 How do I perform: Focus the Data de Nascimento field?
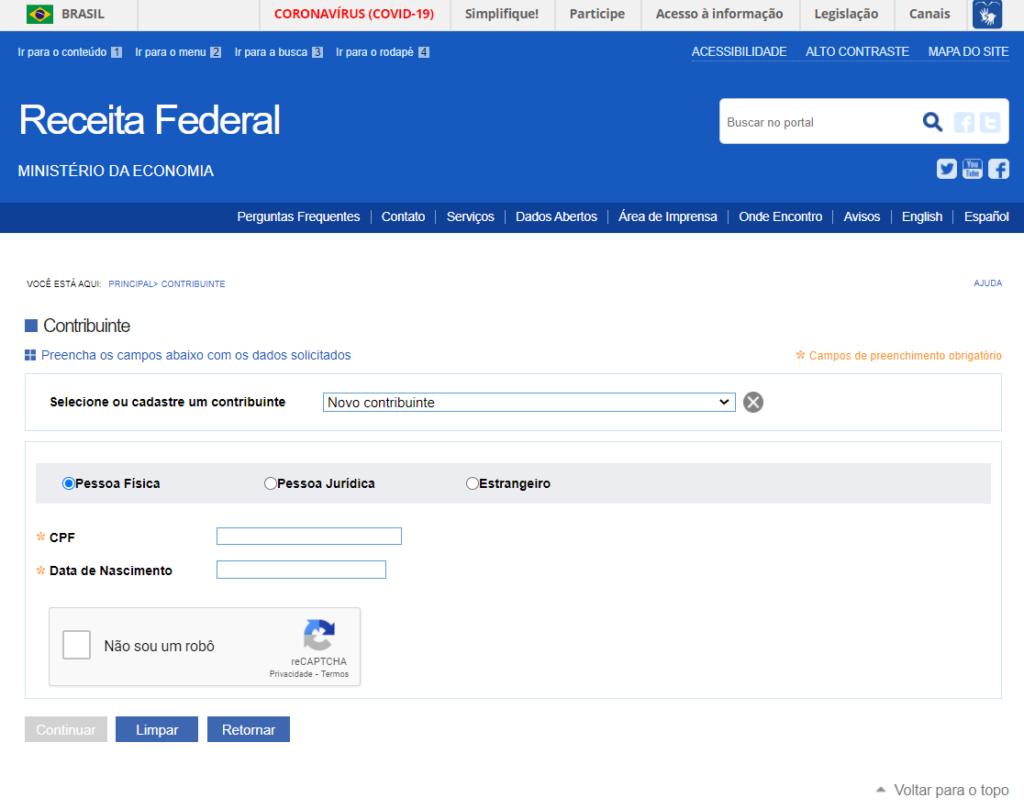point(301,569)
